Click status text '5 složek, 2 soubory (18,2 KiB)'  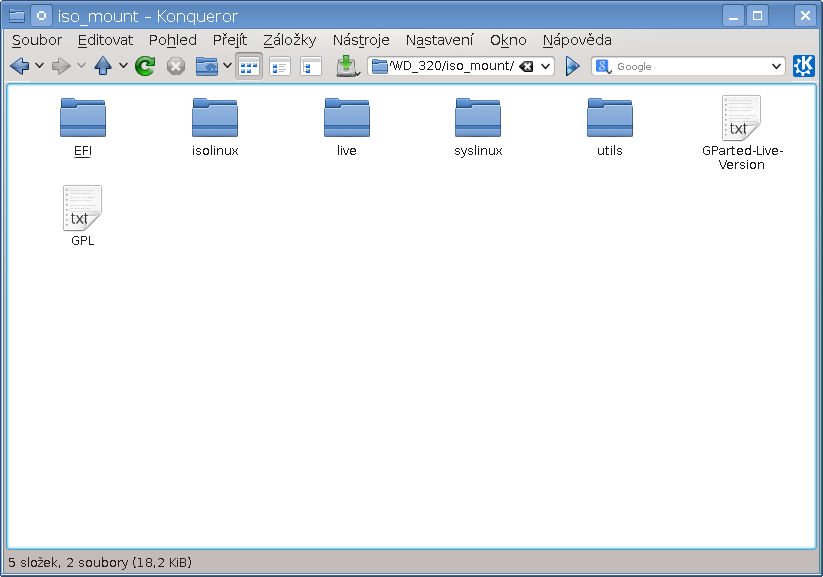pos(100,563)
